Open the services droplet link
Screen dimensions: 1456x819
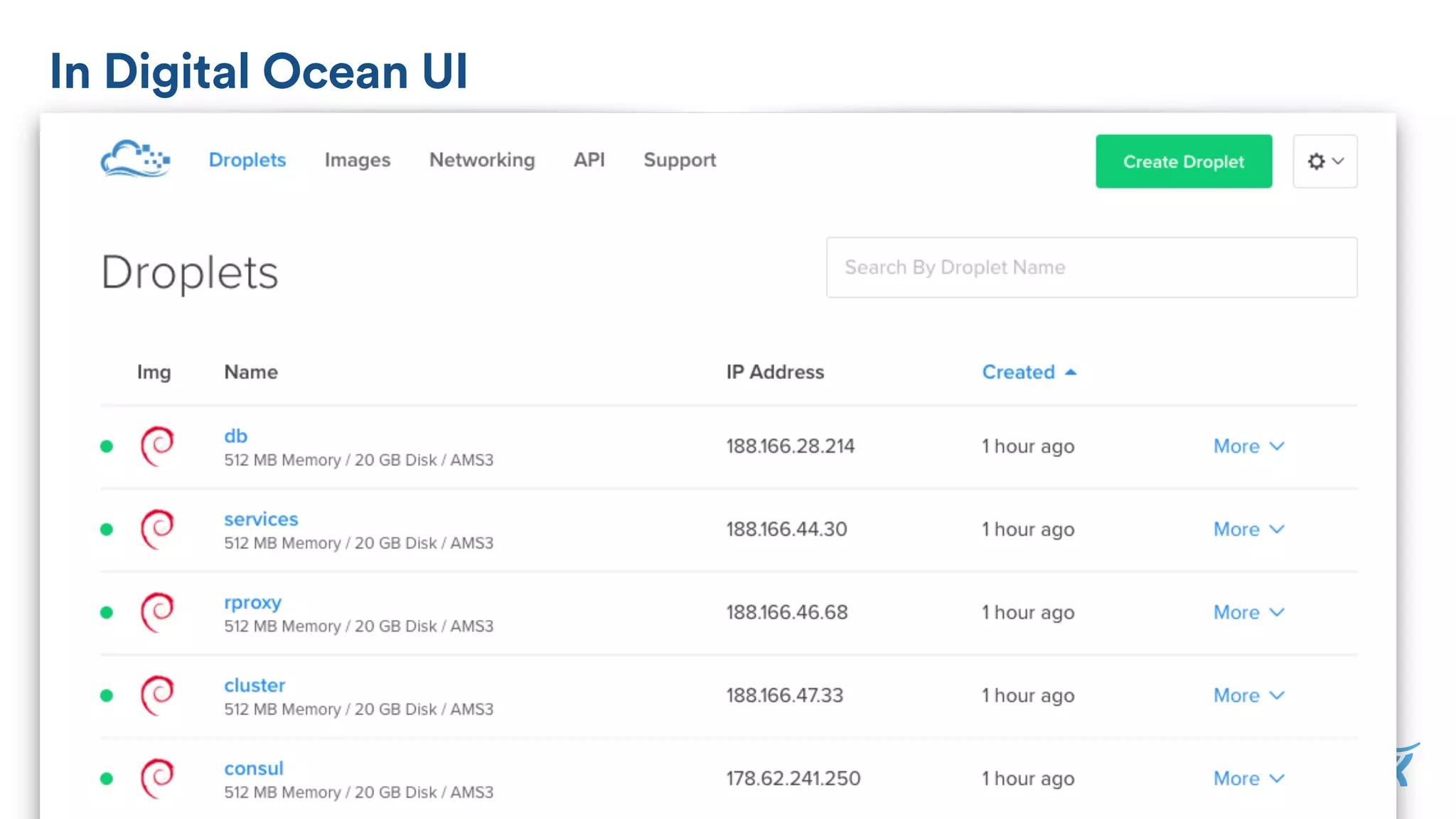click(x=261, y=519)
